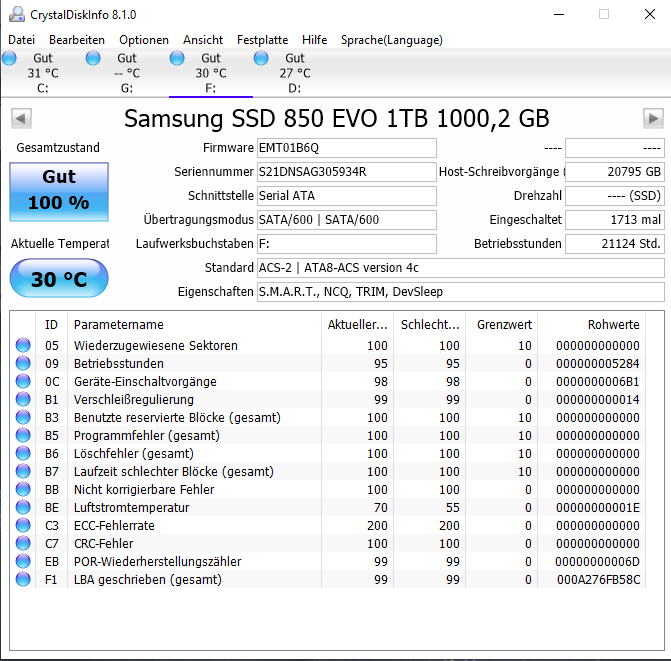The height and width of the screenshot is (661, 671).
Task: Select drive C: tab with 31 °C
Action: tap(43, 73)
